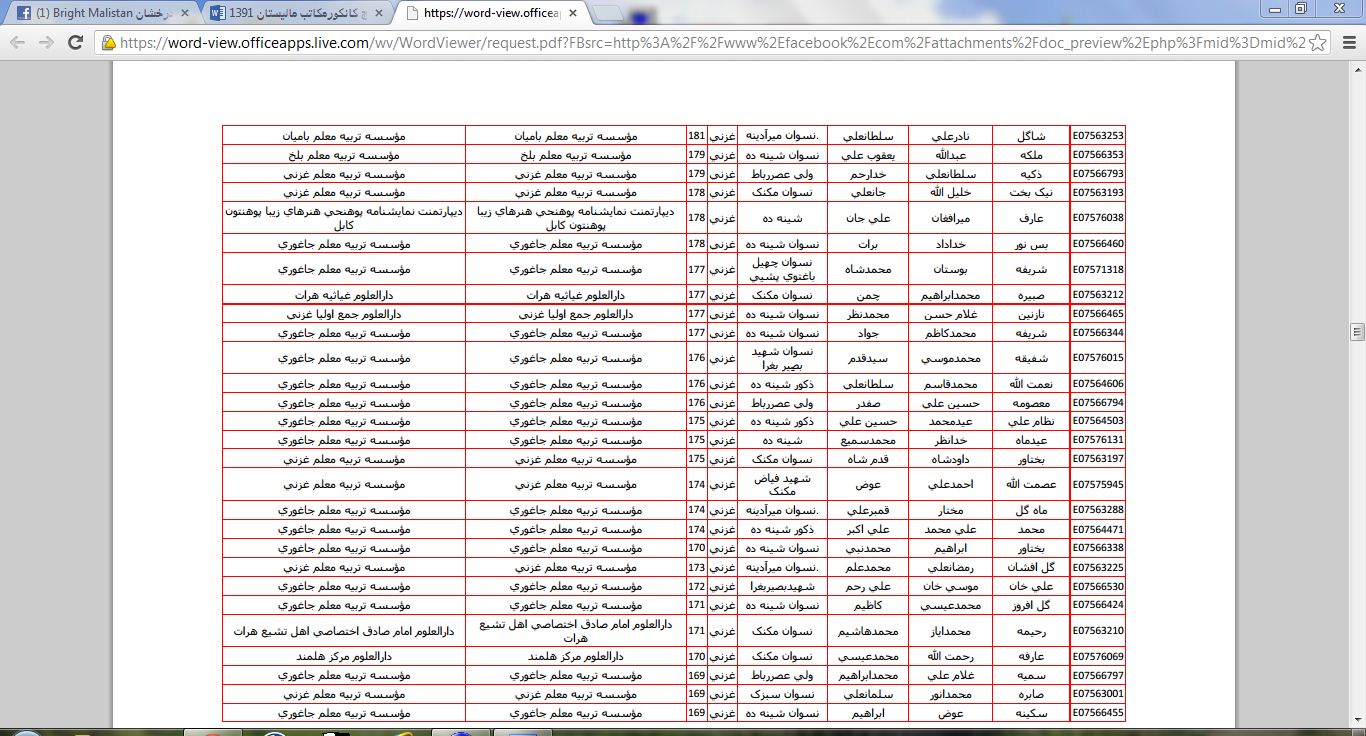Screen dimensions: 1366x736
Task: Click score 181 in the E07563253 row
Action: (697, 135)
